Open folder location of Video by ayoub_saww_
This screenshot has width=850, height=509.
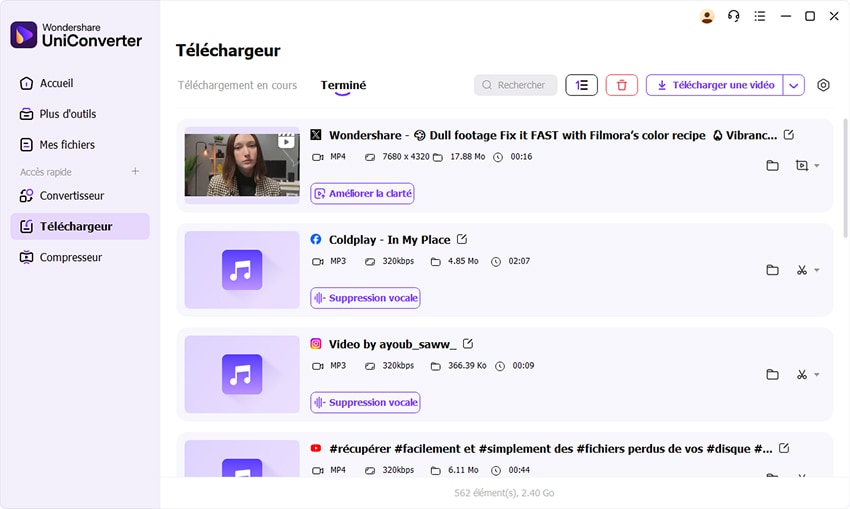(x=772, y=375)
